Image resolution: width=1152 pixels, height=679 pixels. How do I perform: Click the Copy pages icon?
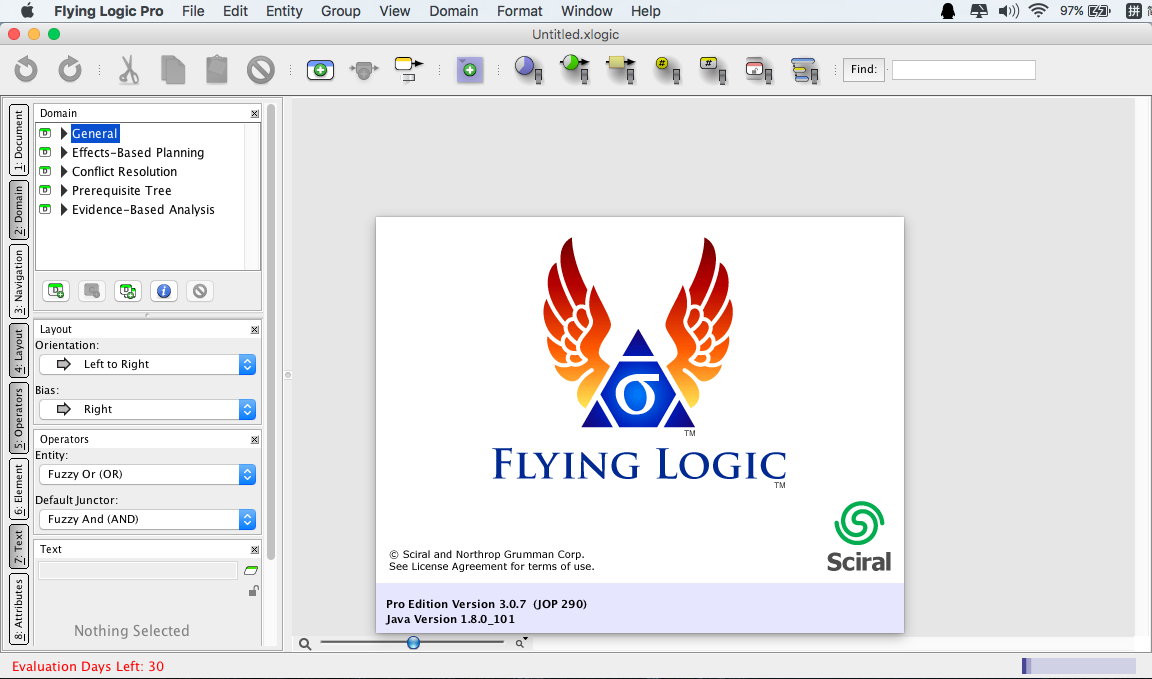click(x=173, y=70)
